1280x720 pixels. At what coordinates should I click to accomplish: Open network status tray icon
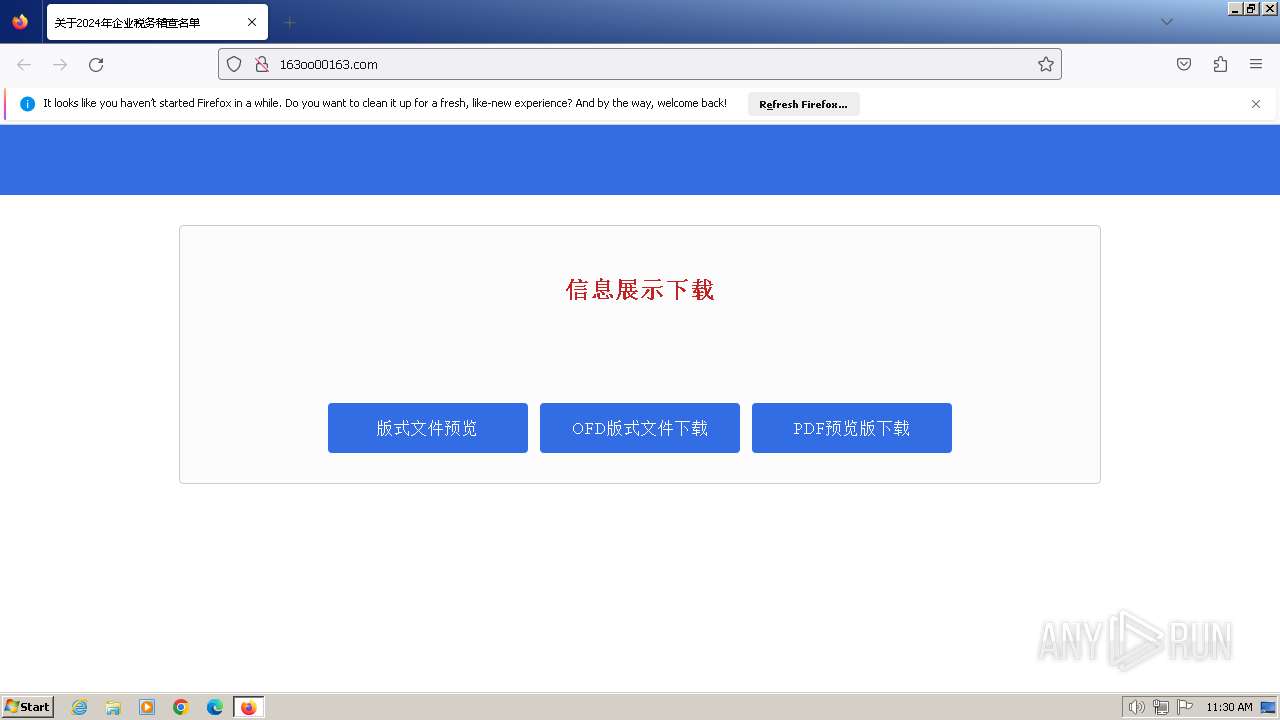pos(1161,707)
